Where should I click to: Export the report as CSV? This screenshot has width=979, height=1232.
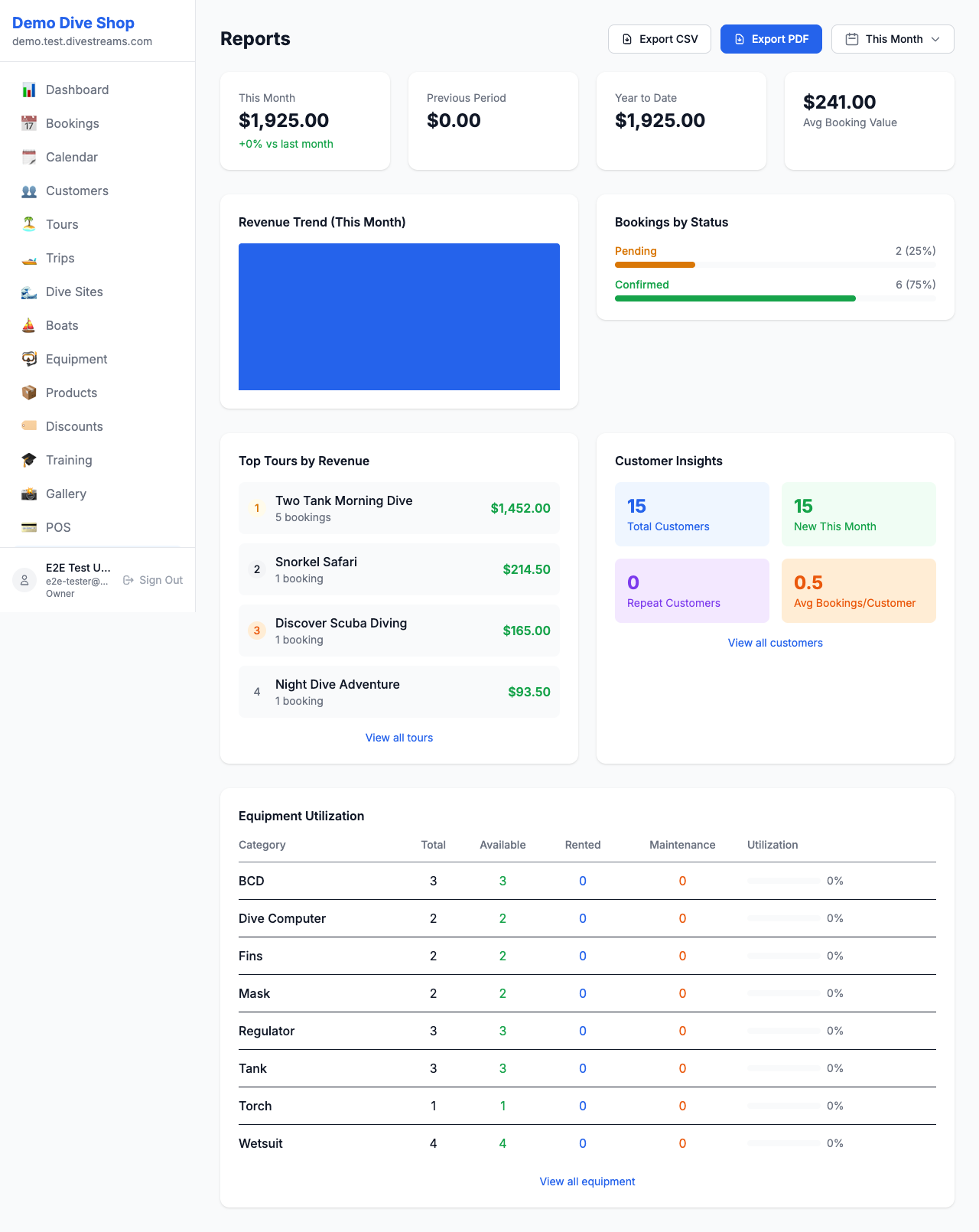[x=659, y=39]
